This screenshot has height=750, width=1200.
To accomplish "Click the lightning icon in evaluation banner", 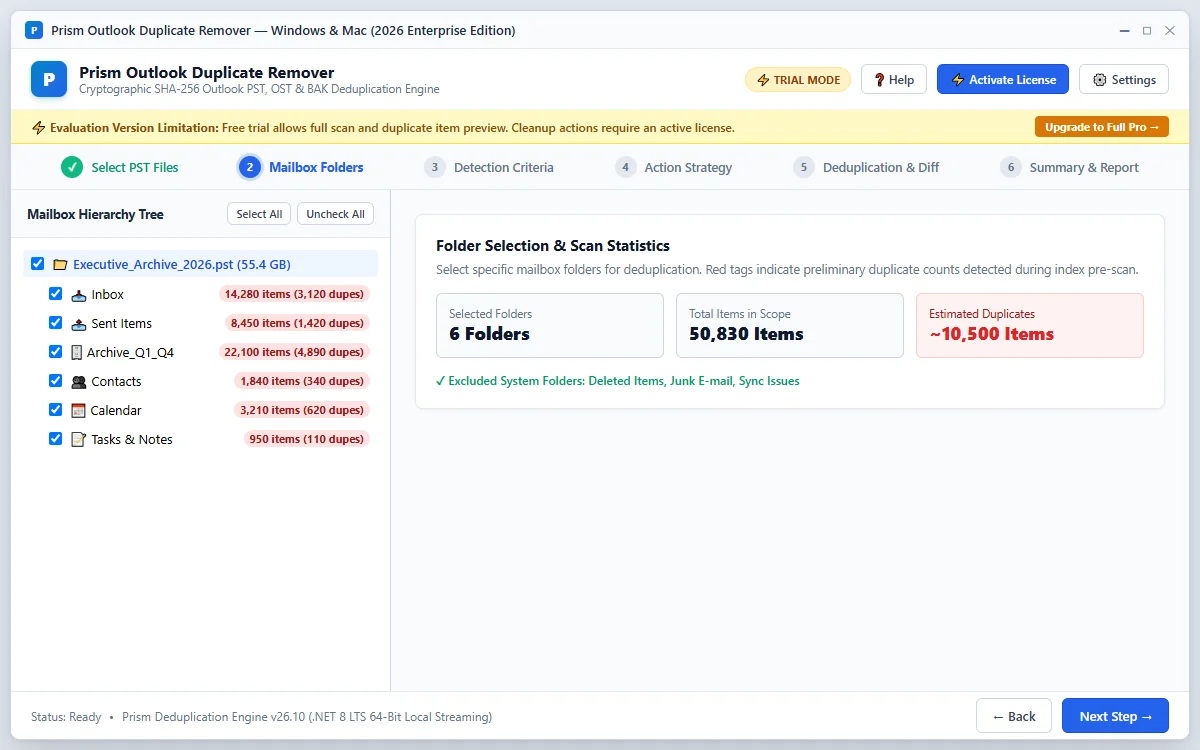I will pos(39,128).
